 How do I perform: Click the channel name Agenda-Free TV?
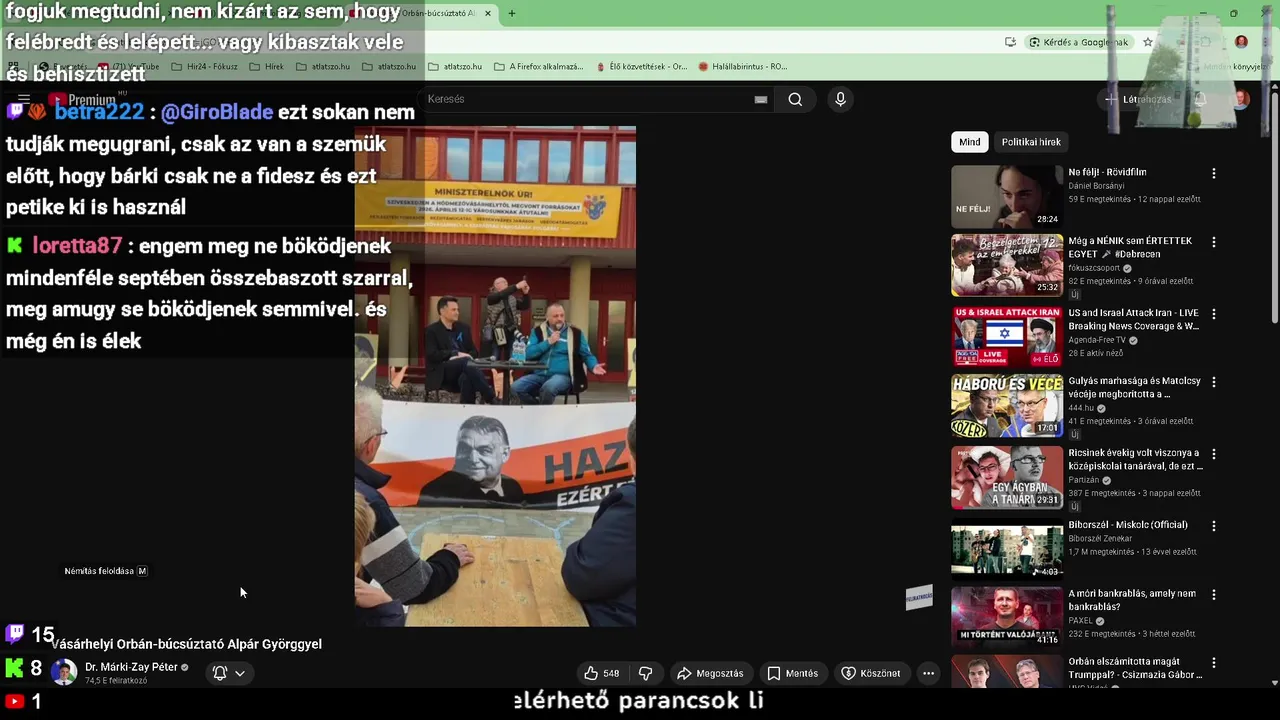click(x=1098, y=340)
